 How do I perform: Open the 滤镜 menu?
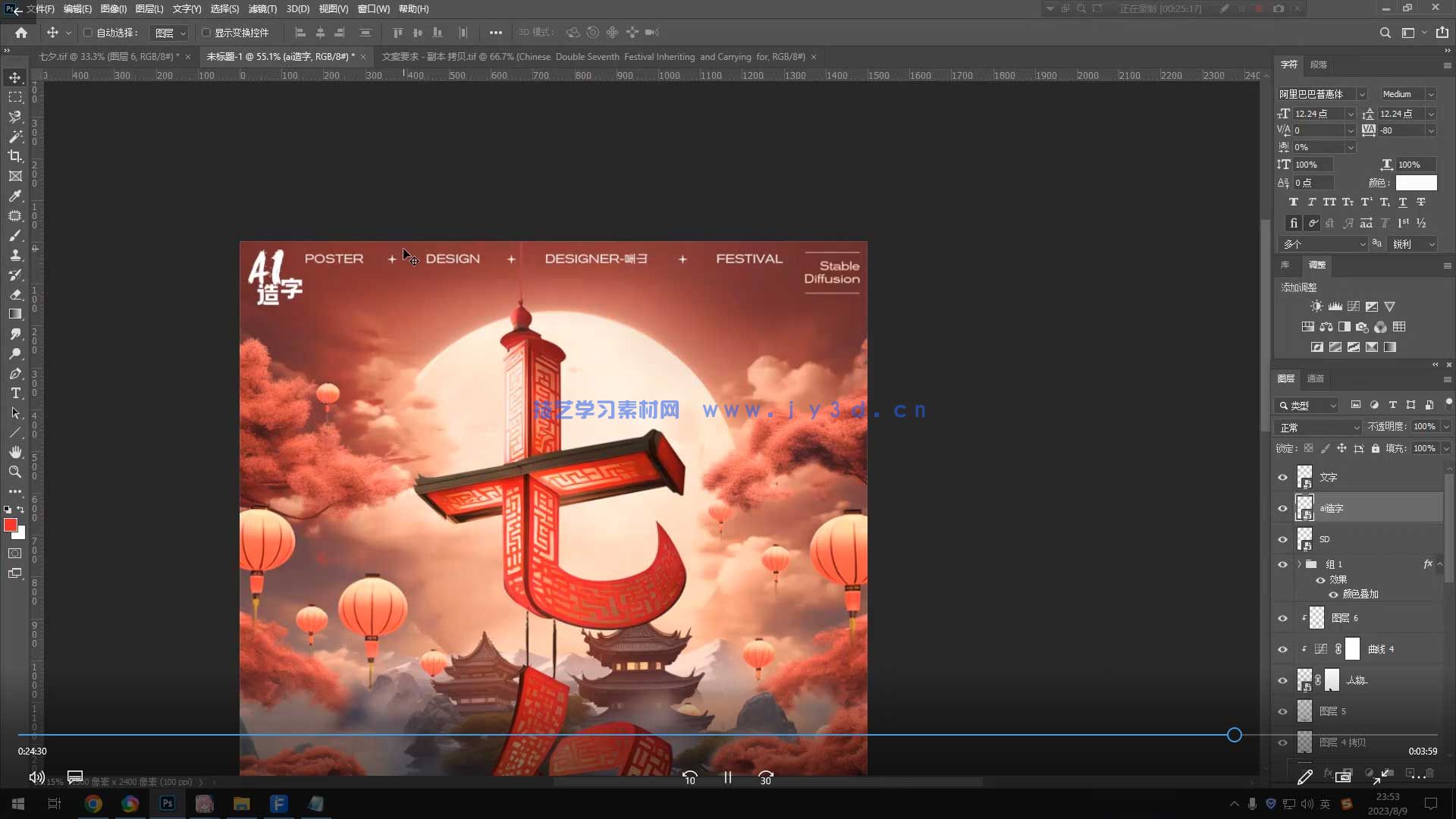pos(262,8)
